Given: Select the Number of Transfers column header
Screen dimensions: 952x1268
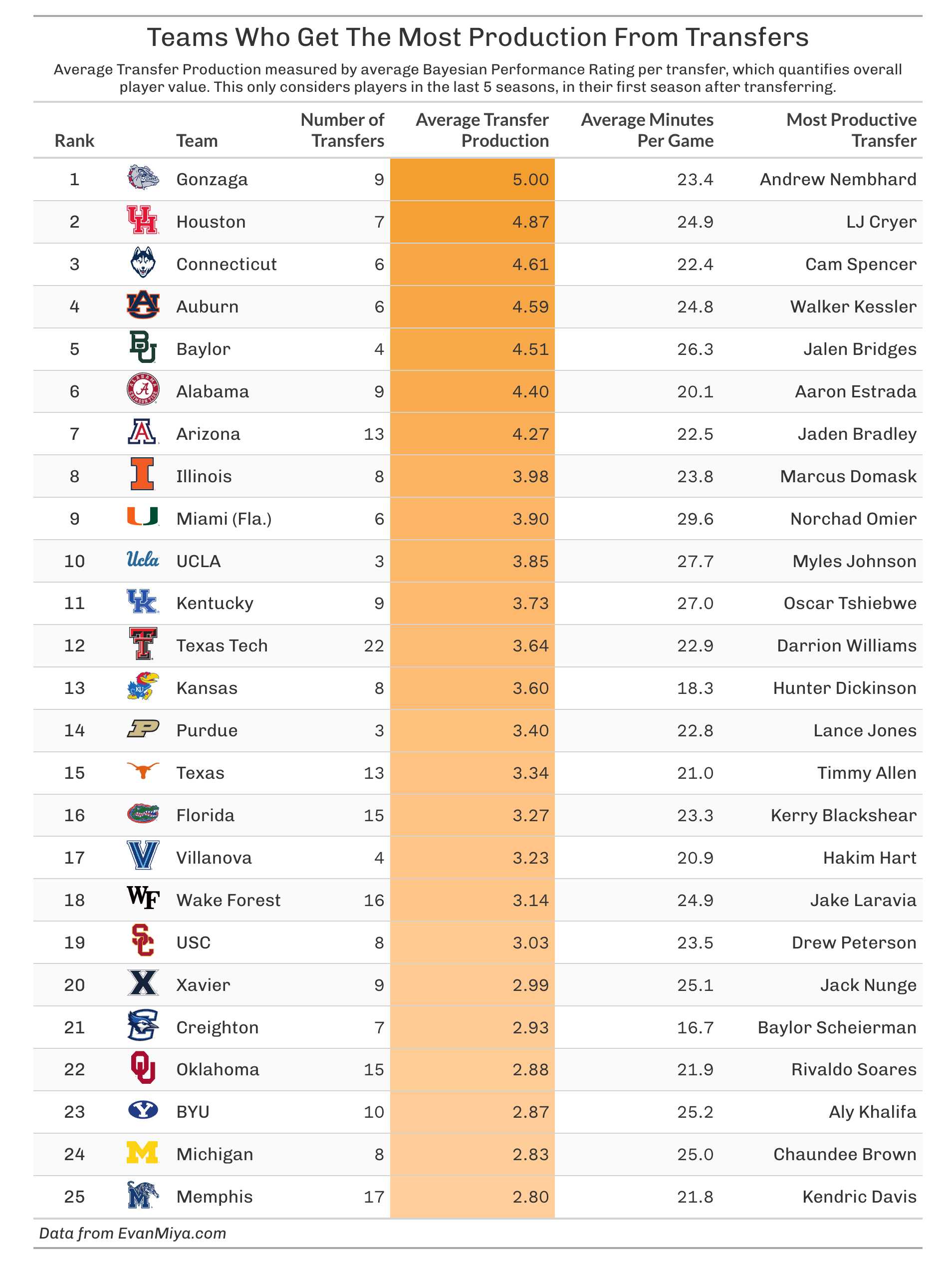Looking at the screenshot, I should [x=343, y=130].
